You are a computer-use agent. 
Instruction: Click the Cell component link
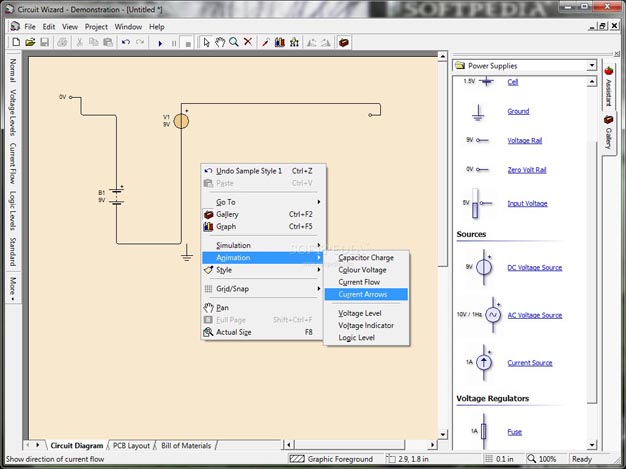[x=513, y=82]
